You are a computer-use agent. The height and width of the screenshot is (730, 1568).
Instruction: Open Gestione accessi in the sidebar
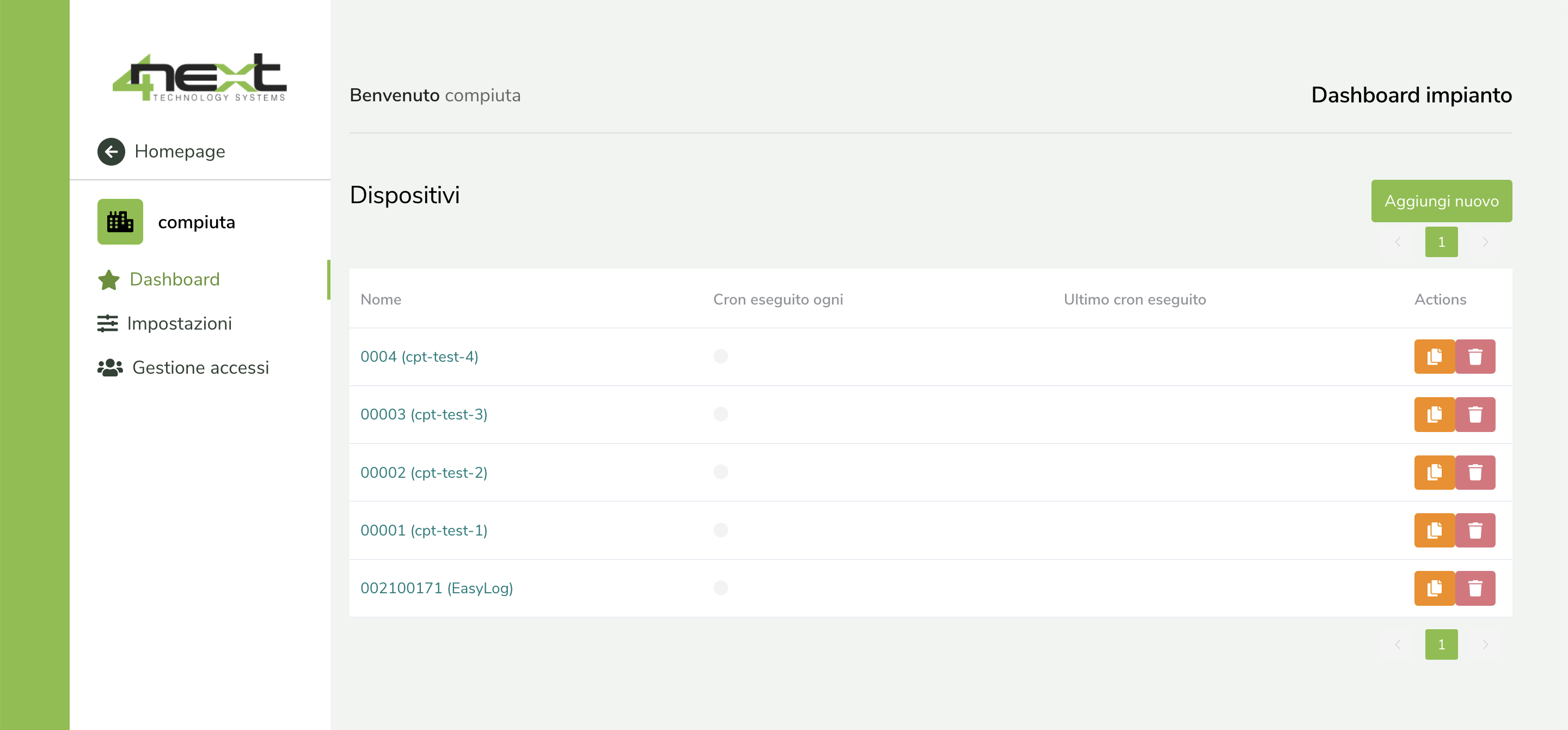200,368
